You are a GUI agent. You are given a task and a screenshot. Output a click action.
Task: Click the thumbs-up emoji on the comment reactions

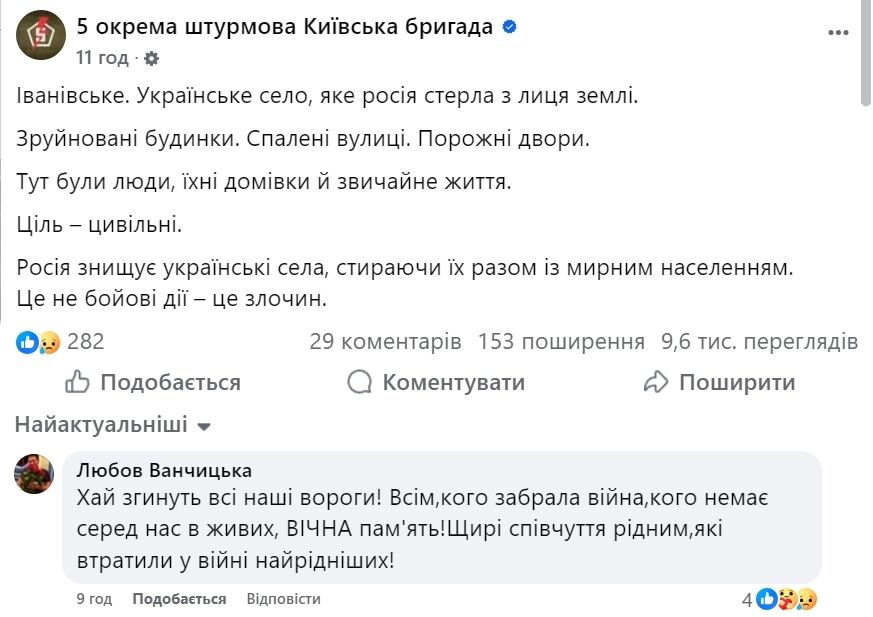click(x=767, y=597)
